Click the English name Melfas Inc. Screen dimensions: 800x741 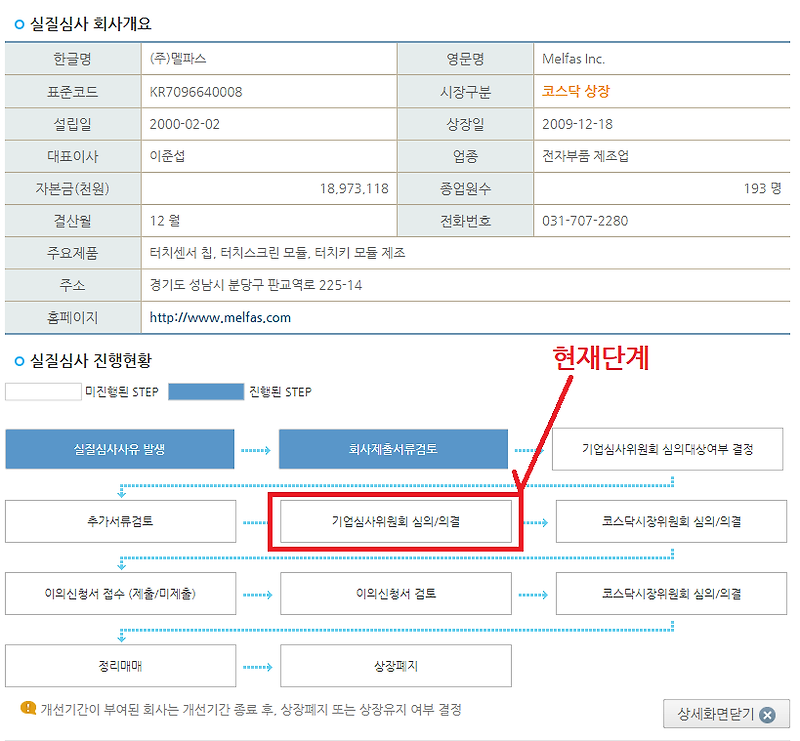pos(573,59)
